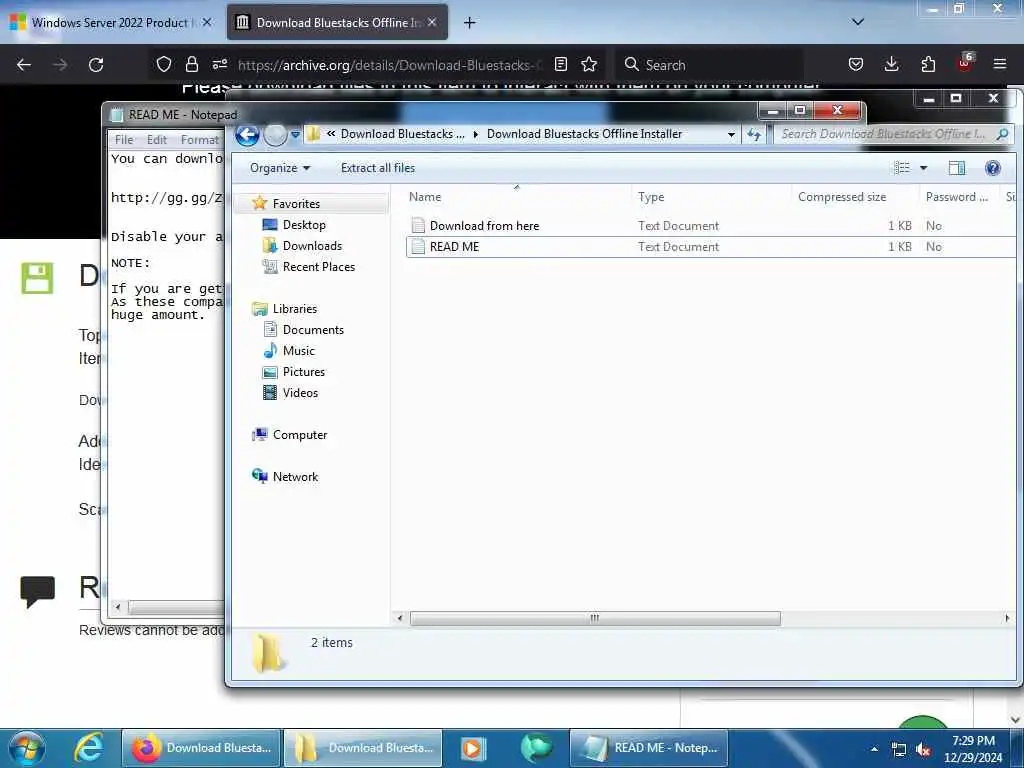Click the Explorer search field
Viewport: 1024px width, 768px height.
891,134
